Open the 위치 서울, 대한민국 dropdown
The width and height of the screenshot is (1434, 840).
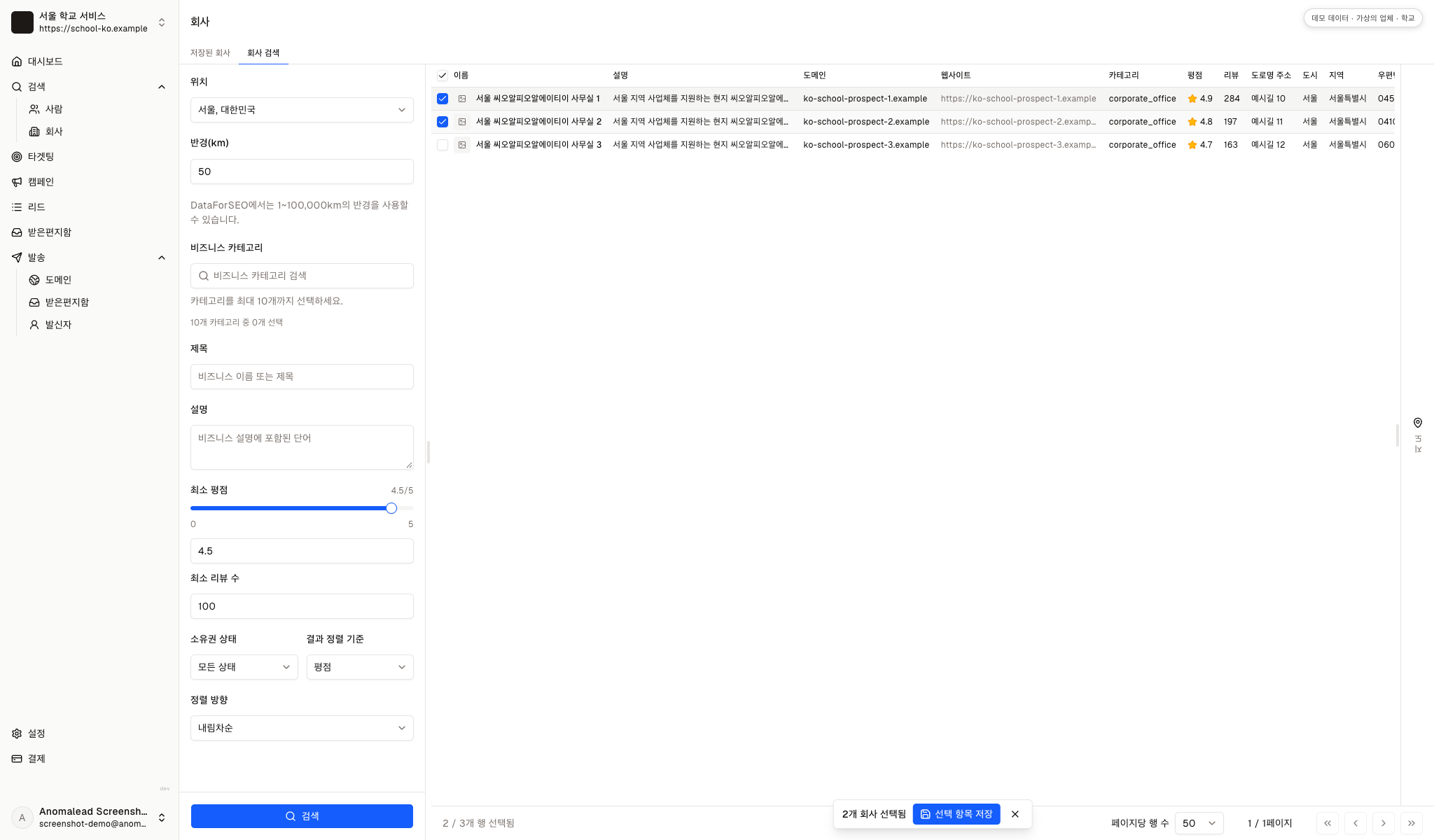point(302,110)
